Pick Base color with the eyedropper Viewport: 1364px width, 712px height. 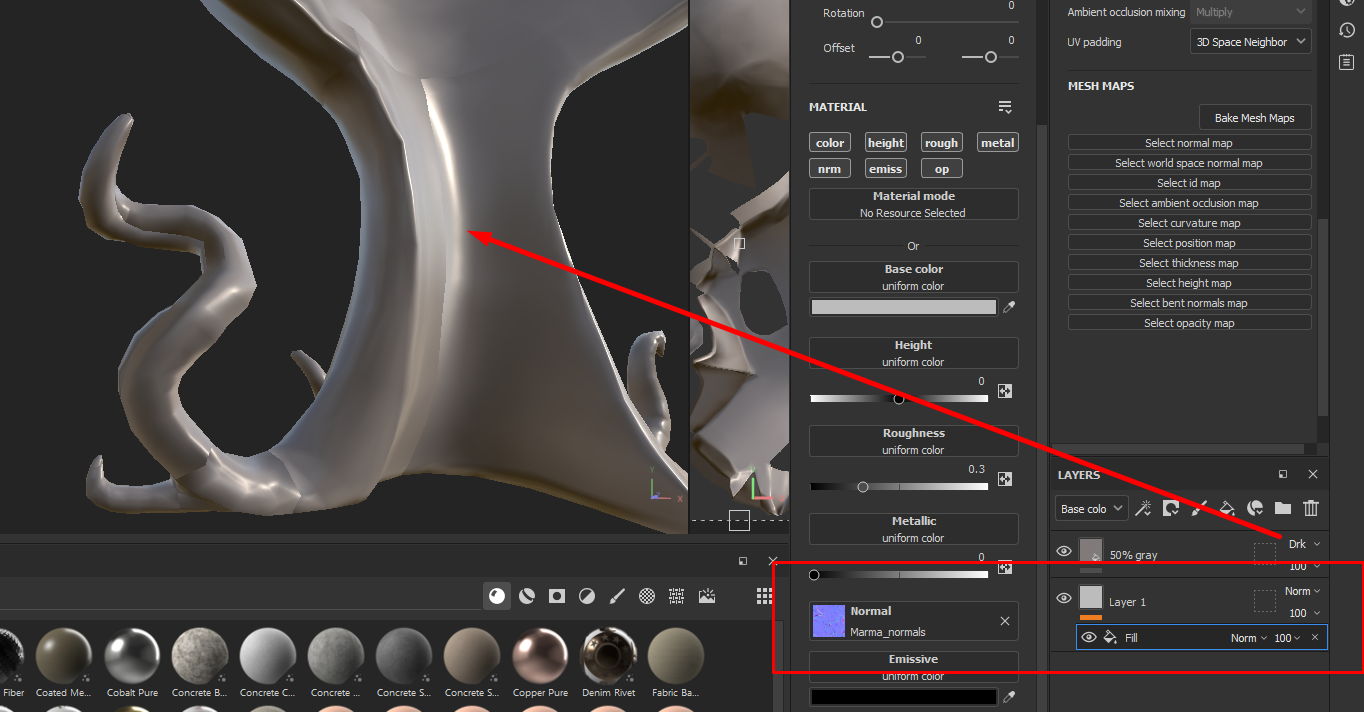point(1009,308)
